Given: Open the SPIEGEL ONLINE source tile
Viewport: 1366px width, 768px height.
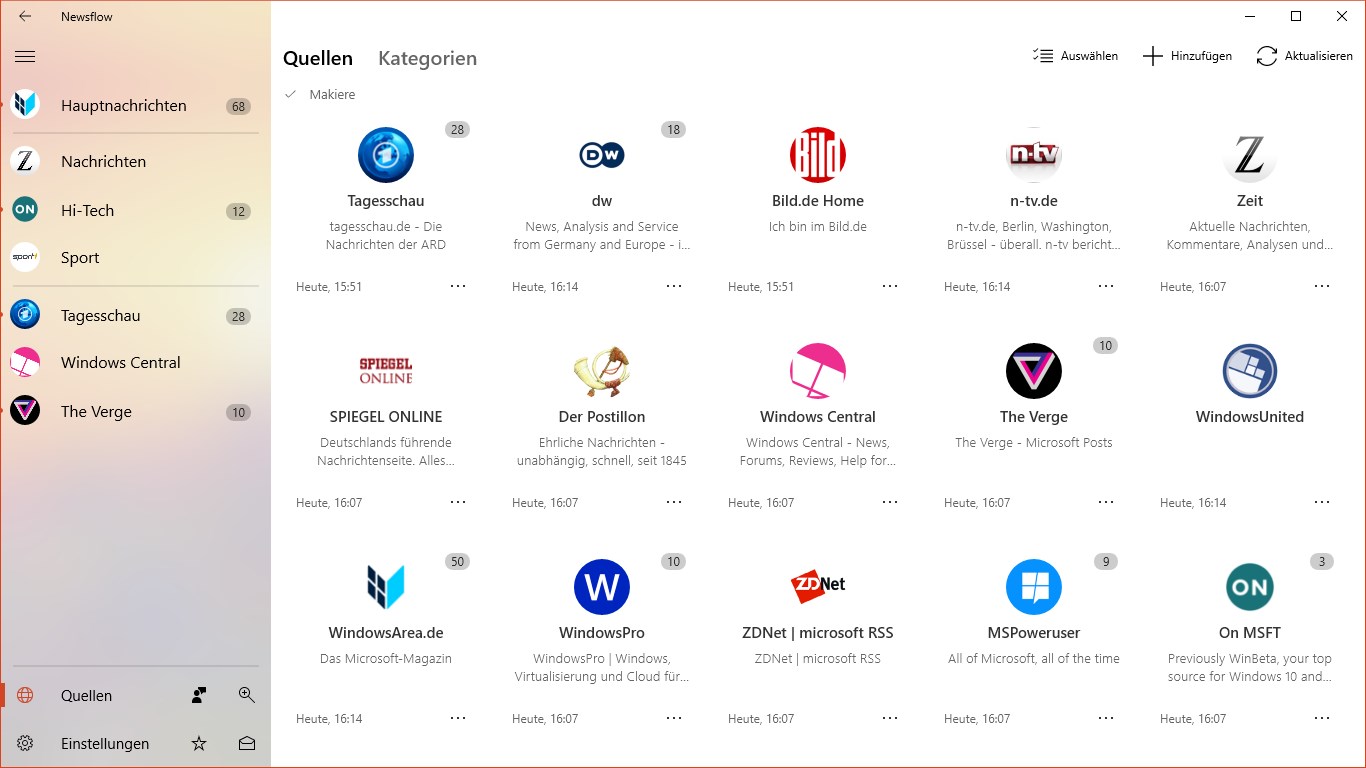Looking at the screenshot, I should tap(386, 416).
